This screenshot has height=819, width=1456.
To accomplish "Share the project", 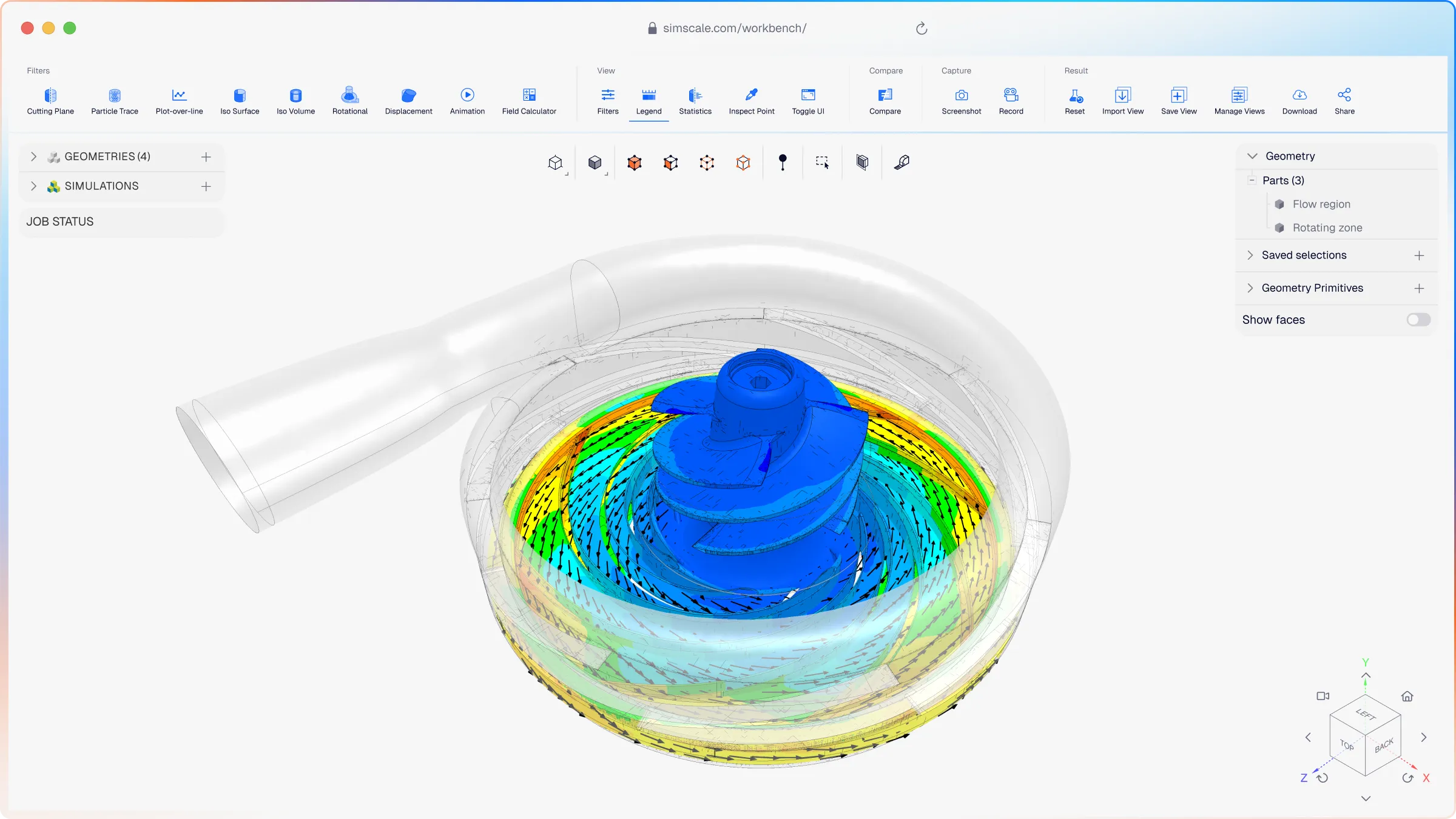I will (1344, 101).
